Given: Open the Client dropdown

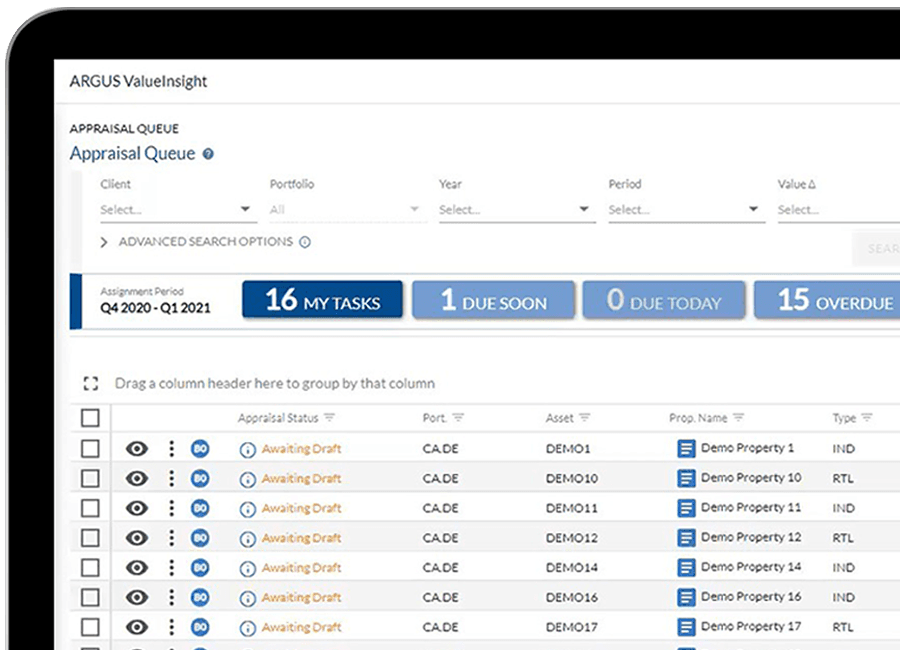Looking at the screenshot, I should pos(176,210).
